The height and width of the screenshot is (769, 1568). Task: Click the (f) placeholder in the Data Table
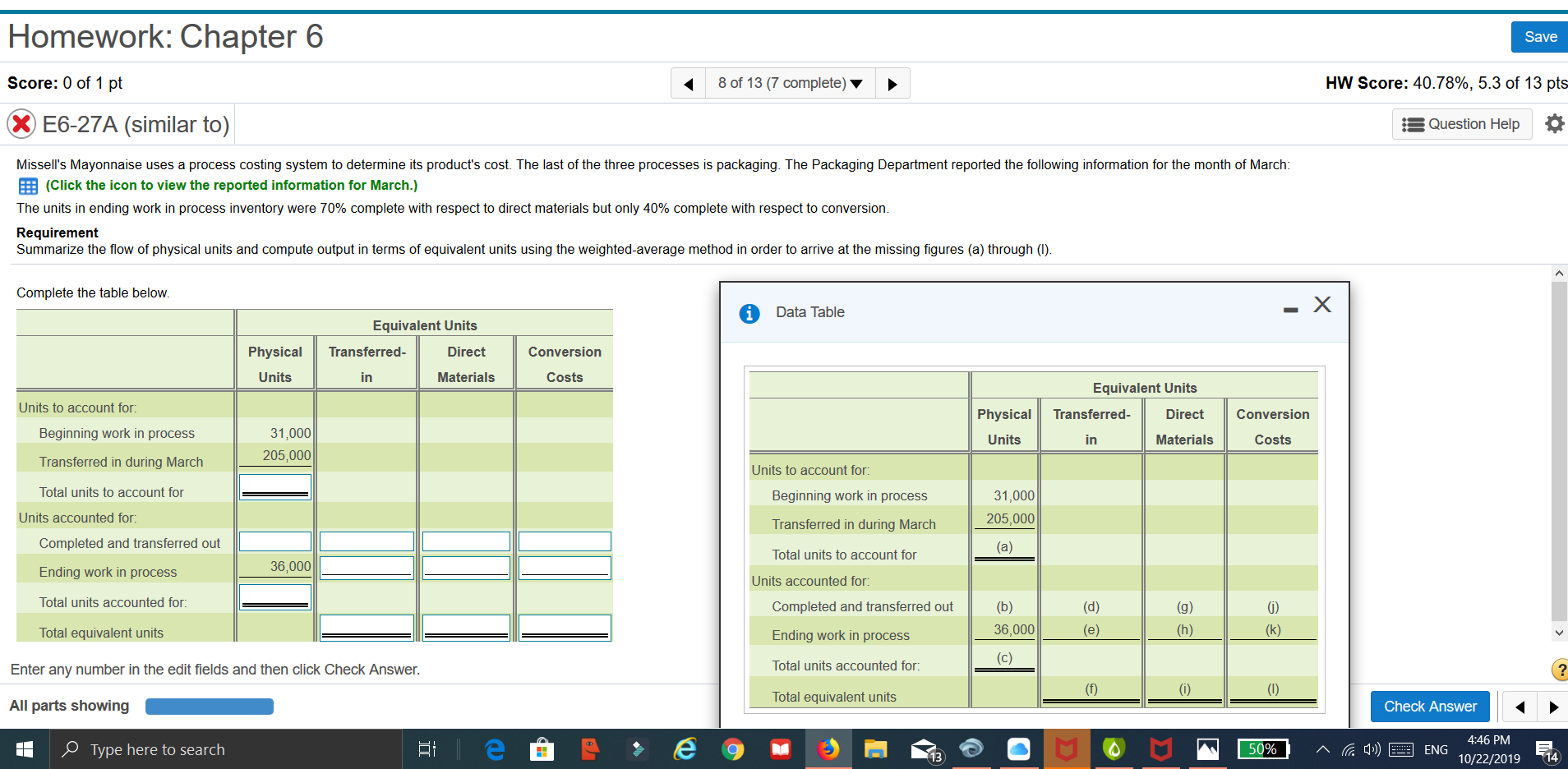click(x=1091, y=689)
